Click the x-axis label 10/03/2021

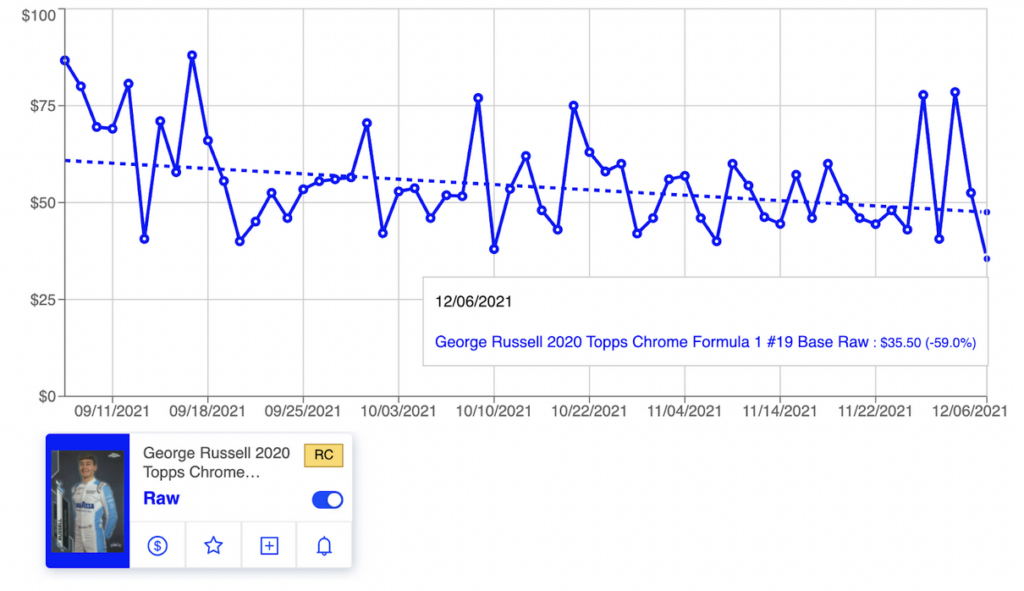[x=398, y=411]
